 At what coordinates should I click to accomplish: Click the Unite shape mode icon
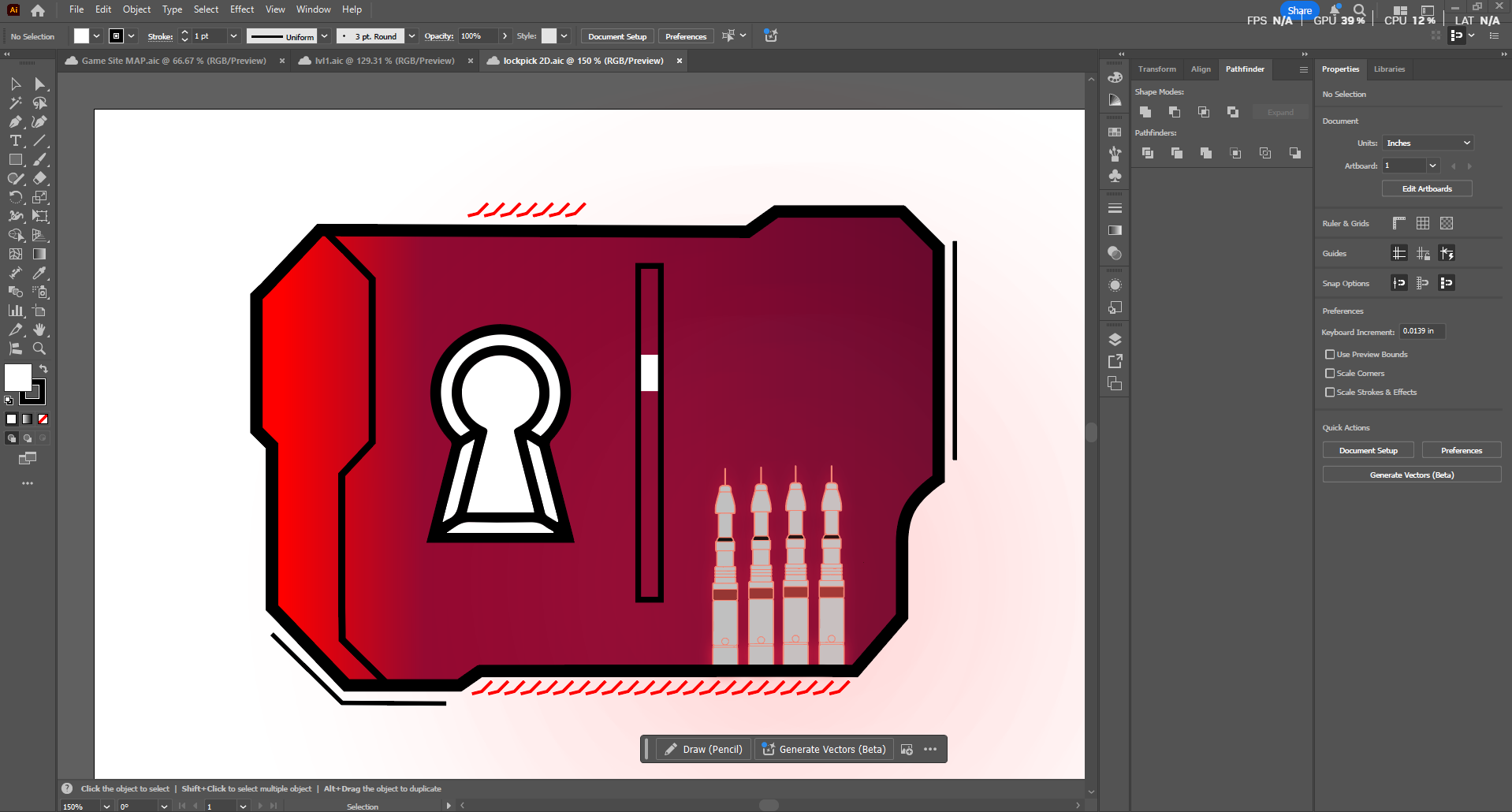tap(1145, 112)
